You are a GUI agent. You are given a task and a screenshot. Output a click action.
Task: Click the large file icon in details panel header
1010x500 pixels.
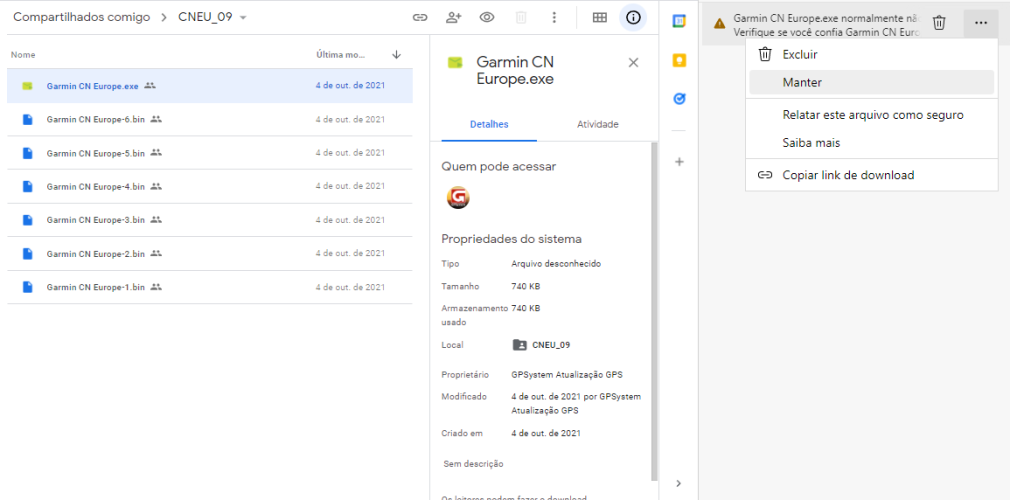[455, 62]
